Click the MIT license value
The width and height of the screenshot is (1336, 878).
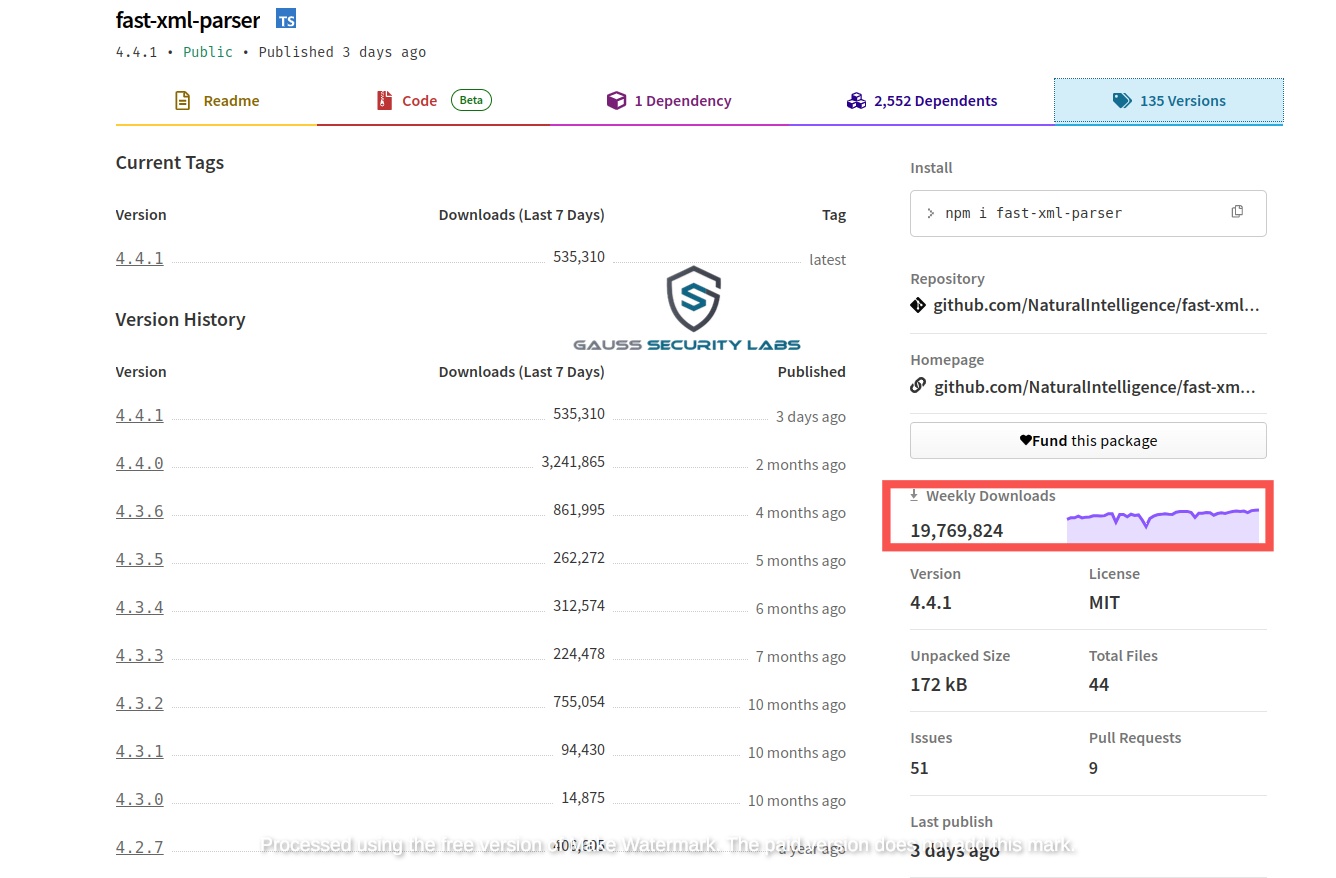pos(1104,603)
